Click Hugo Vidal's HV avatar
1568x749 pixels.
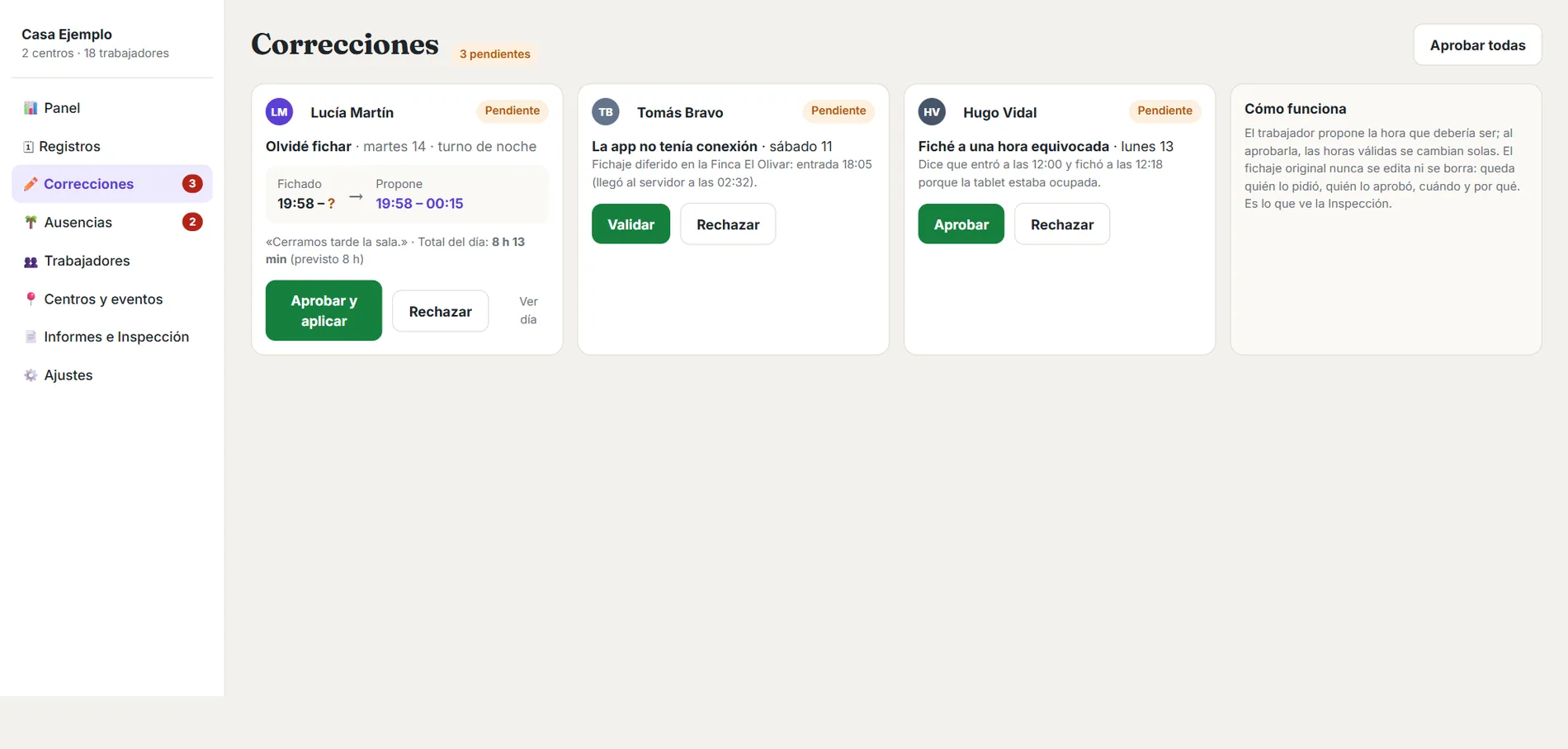(x=932, y=111)
